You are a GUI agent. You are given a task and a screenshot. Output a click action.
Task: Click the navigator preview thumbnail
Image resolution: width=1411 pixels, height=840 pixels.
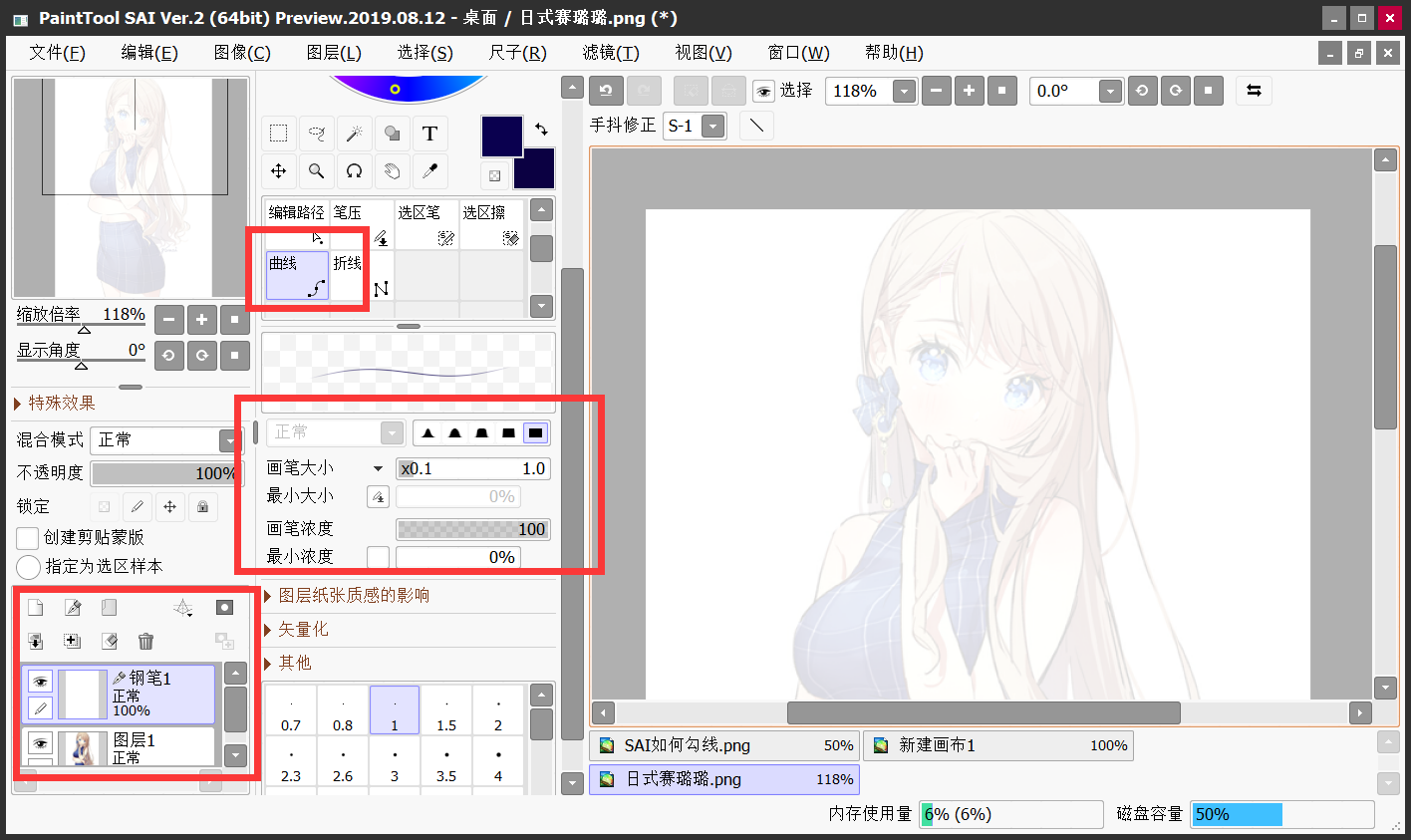(131, 187)
